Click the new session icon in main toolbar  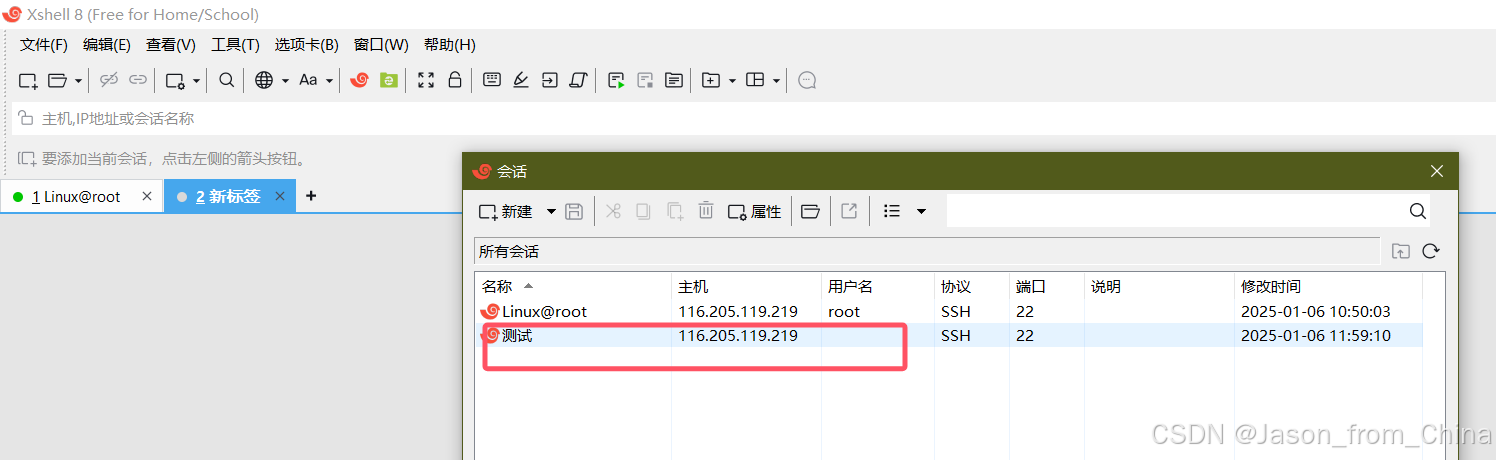tap(28, 80)
